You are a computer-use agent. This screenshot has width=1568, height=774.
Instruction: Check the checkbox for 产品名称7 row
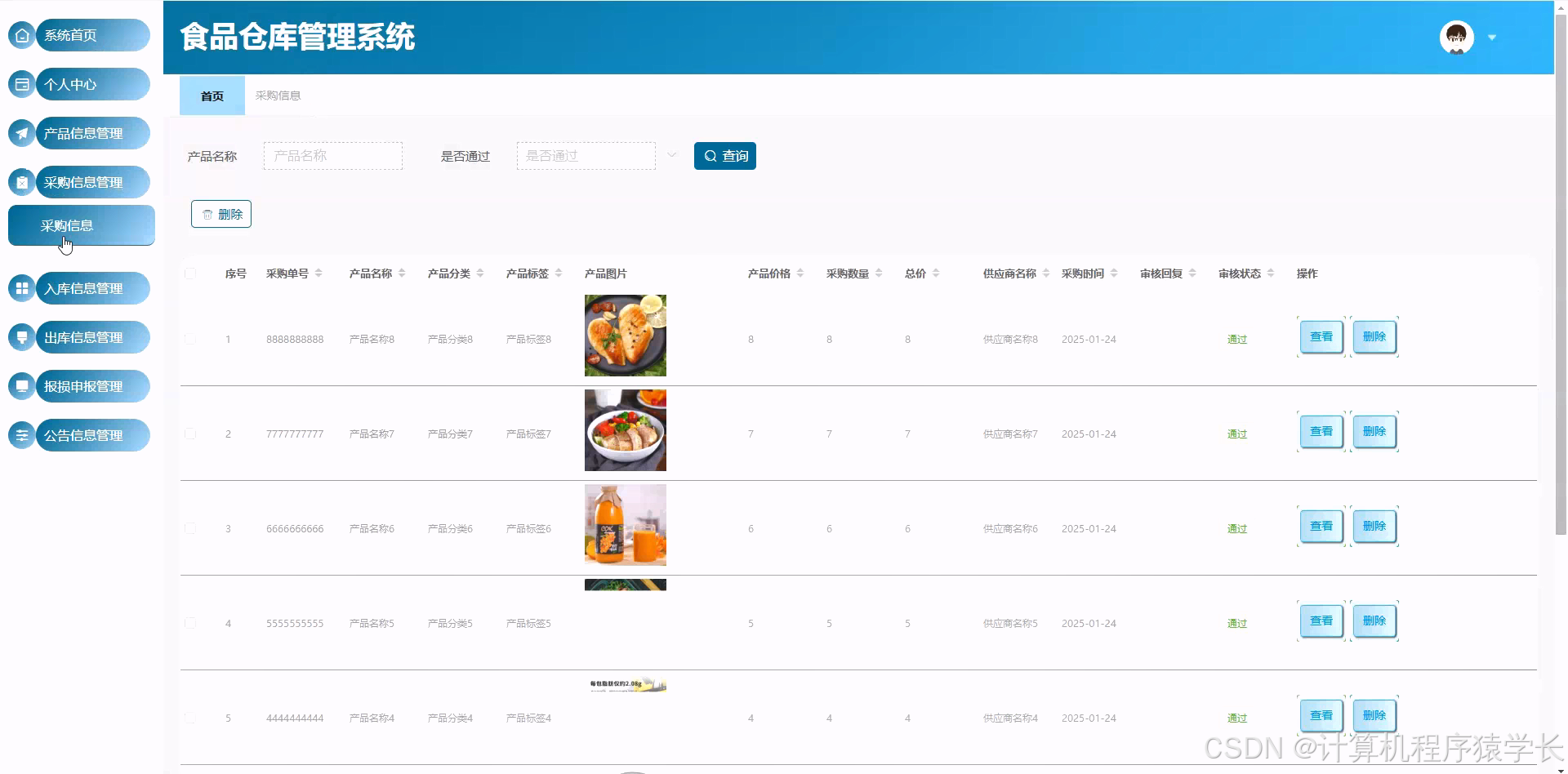[x=190, y=434]
